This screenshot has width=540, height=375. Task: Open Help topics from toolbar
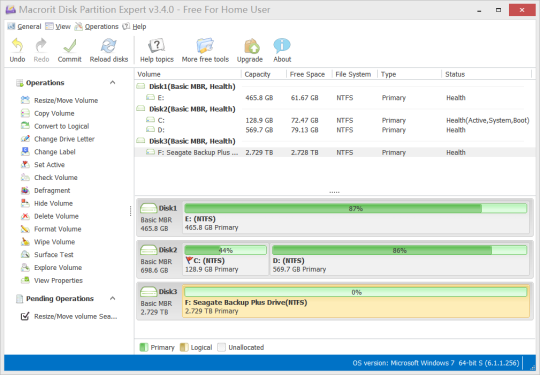click(x=157, y=50)
